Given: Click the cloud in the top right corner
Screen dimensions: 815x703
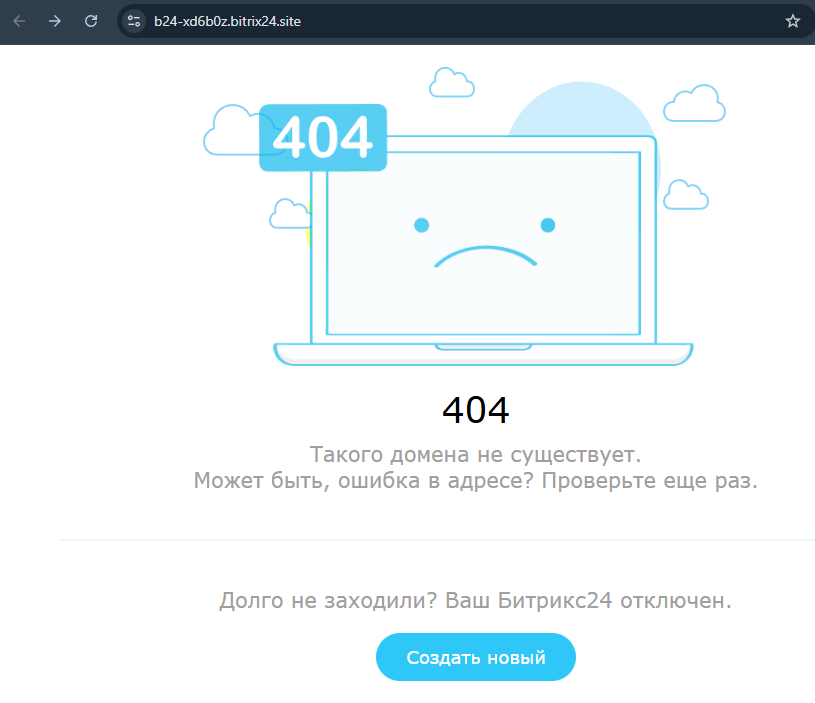Looking at the screenshot, I should click(694, 103).
